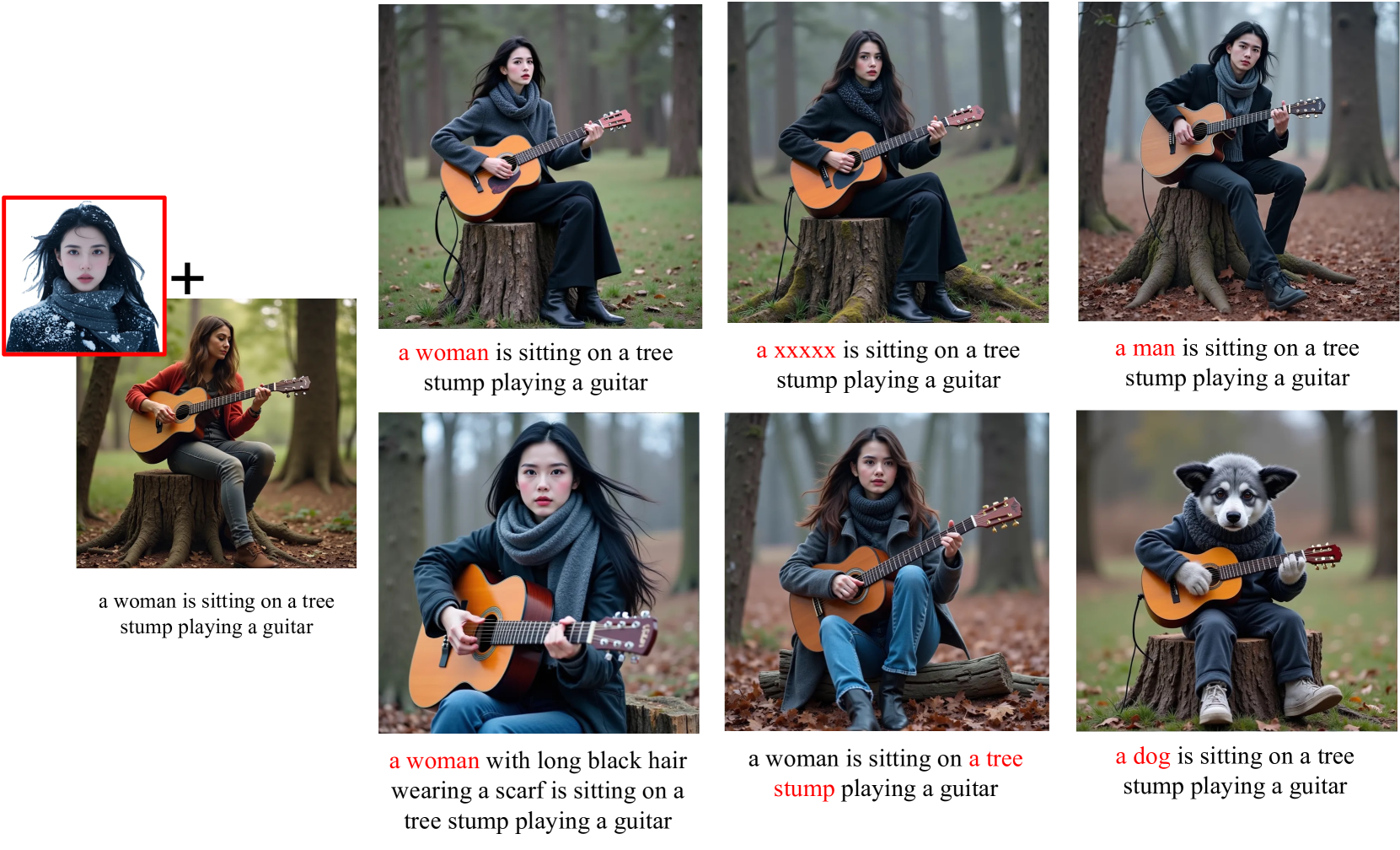Click the black plus sign between images
Viewport: 1400px width, 850px height.
click(x=187, y=279)
